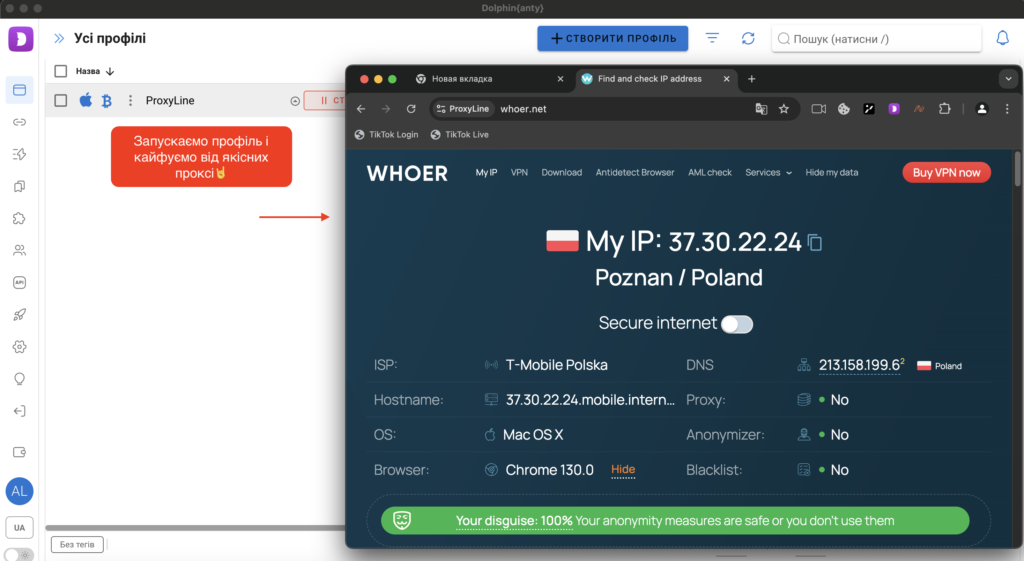Expand the Services dropdown menu

[768, 172]
